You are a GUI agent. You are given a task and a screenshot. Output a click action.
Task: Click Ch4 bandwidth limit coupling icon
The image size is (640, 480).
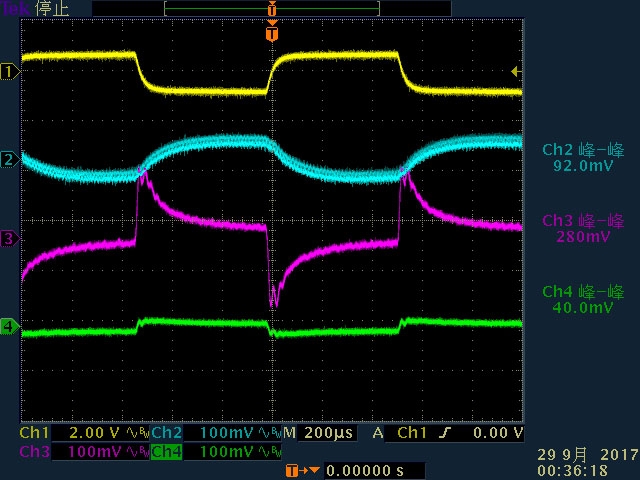[270, 452]
